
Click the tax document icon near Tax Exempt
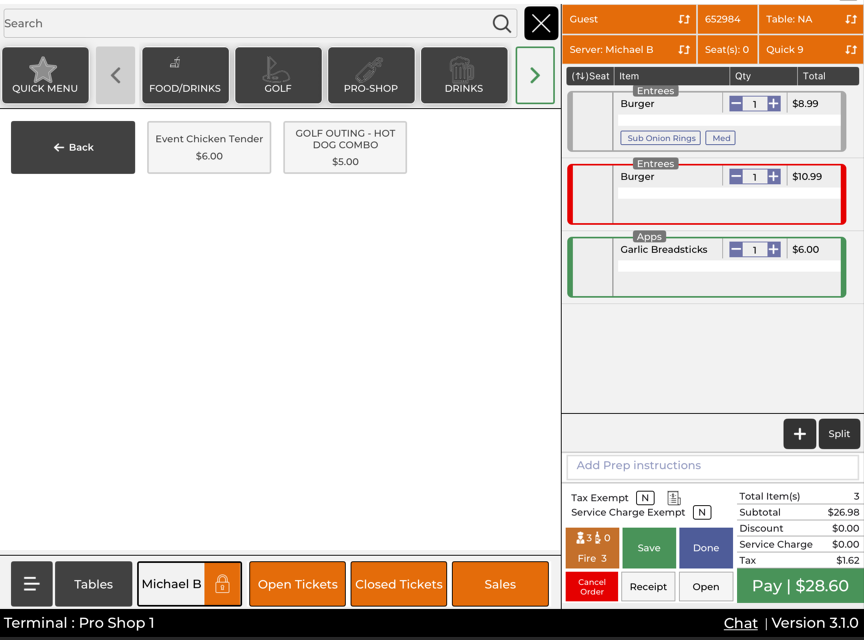[x=674, y=498]
